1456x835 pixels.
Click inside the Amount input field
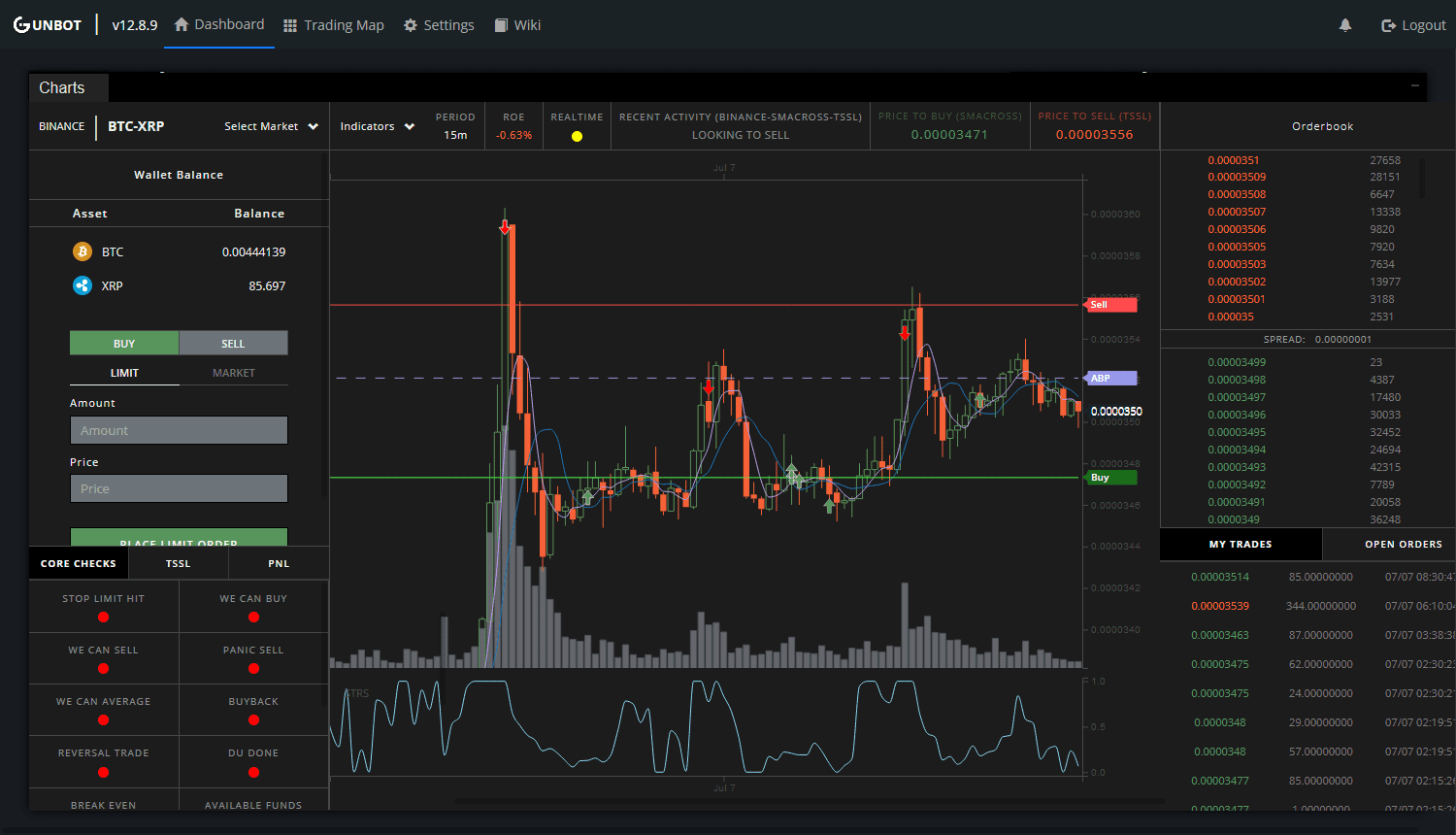179,429
